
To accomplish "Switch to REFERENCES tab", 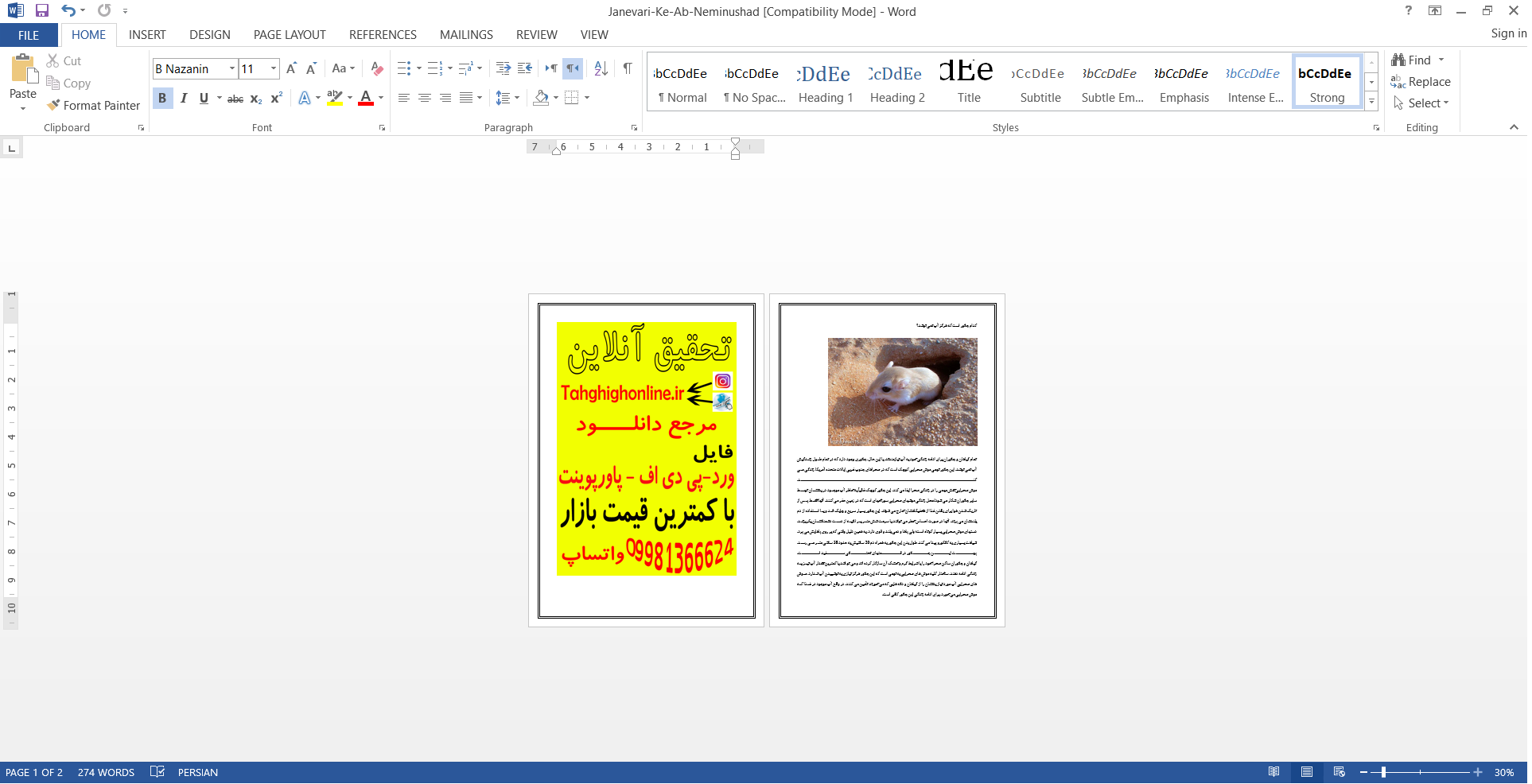I will coord(383,35).
